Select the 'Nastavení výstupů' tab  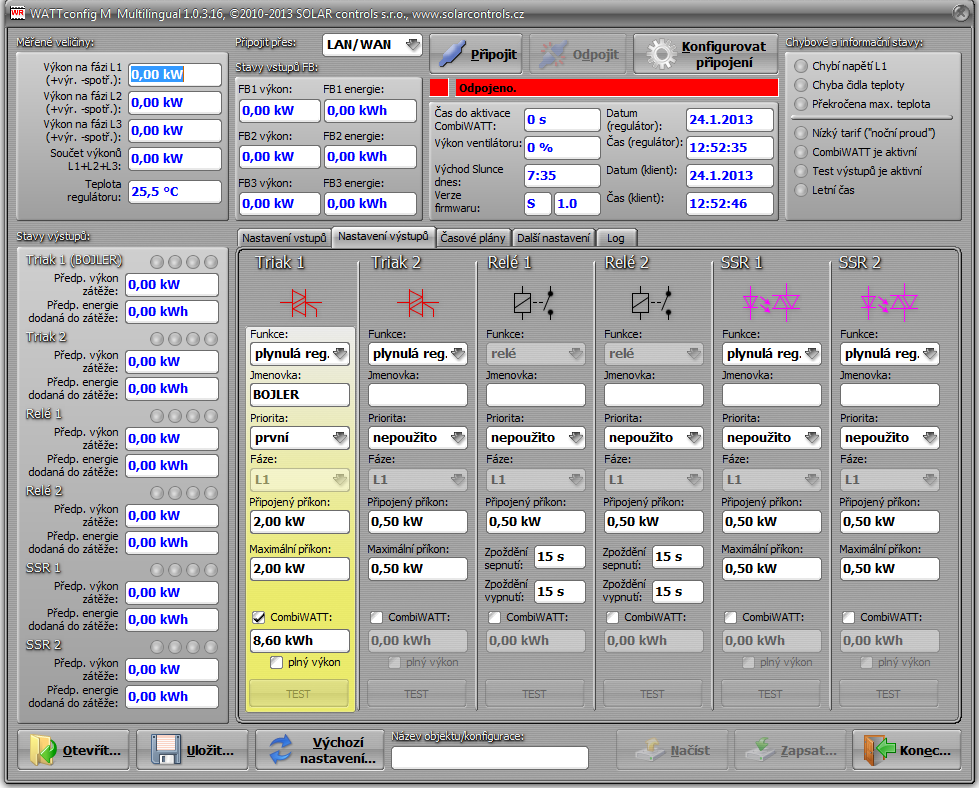(x=383, y=237)
